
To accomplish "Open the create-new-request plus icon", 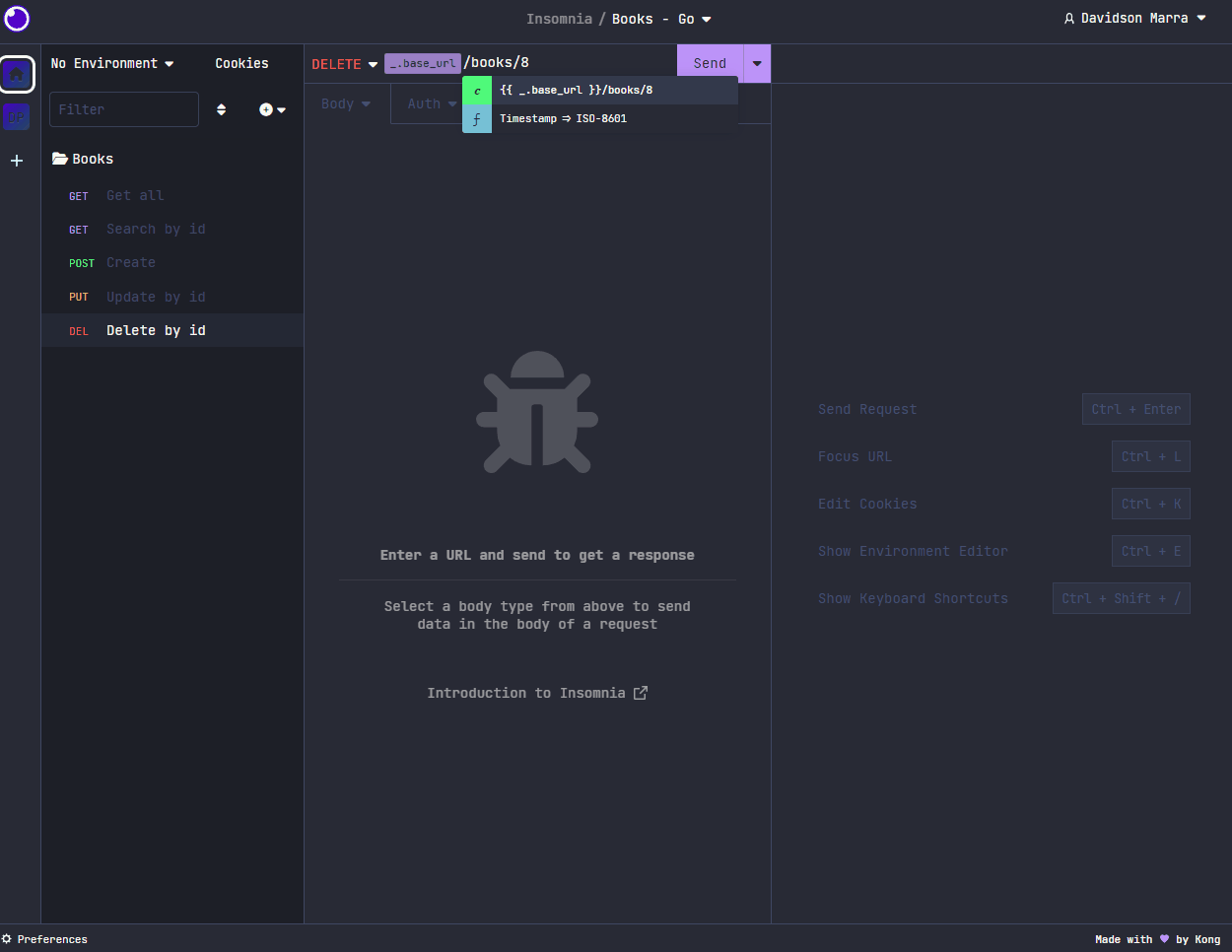I will (x=266, y=109).
